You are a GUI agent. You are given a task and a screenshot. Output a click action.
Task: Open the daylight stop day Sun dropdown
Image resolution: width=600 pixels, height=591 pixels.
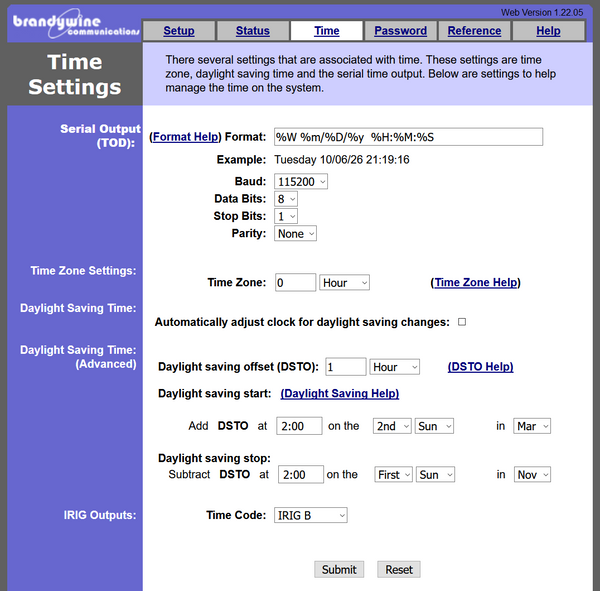(x=435, y=475)
